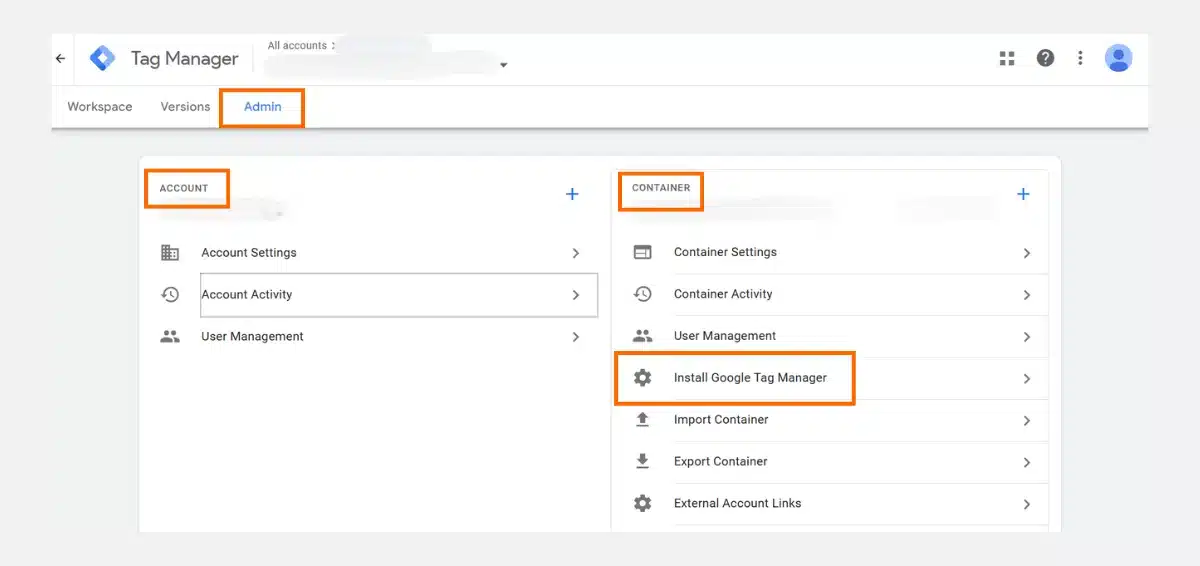Click the All accounts breadcrumb link
1200x566 pixels.
297,46
